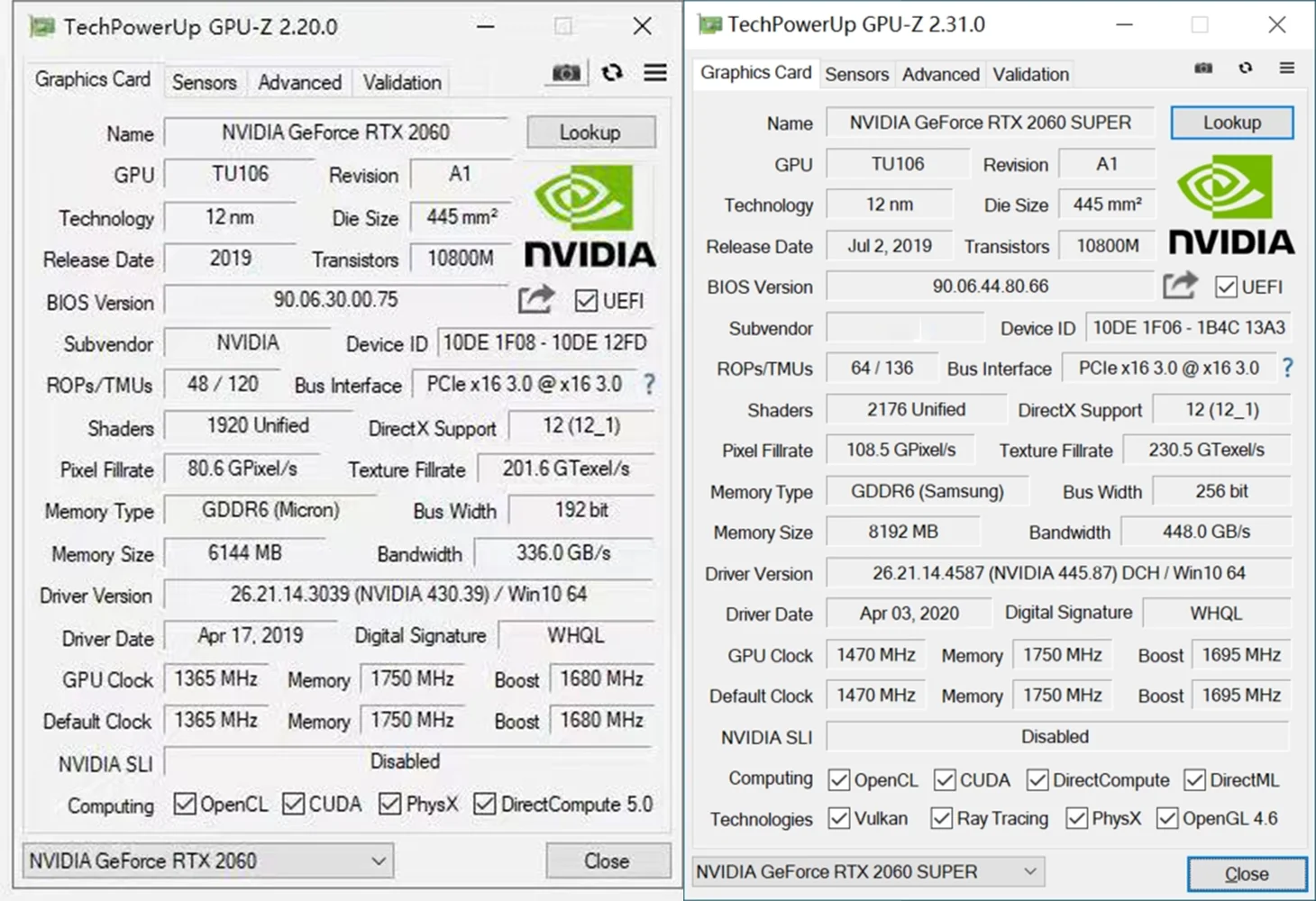Click the refresh icon in GPU-Z 2.31.0
Image resolution: width=1316 pixels, height=901 pixels.
click(1246, 68)
